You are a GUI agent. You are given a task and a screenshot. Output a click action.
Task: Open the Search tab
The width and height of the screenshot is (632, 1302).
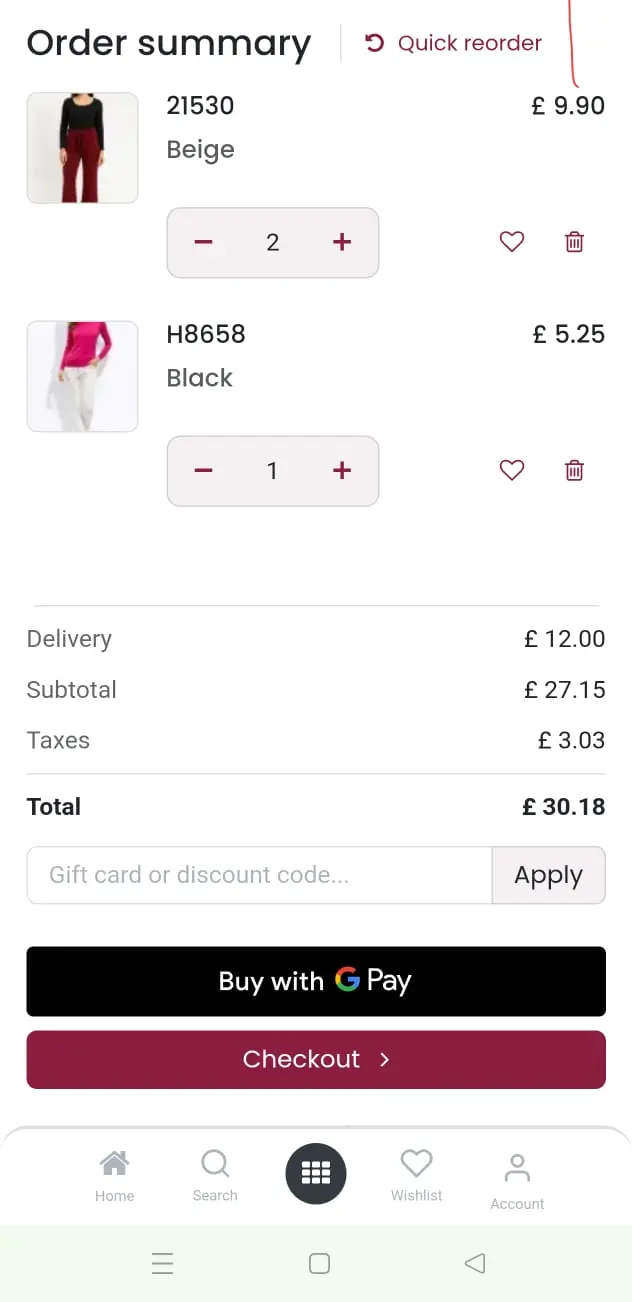215,1176
